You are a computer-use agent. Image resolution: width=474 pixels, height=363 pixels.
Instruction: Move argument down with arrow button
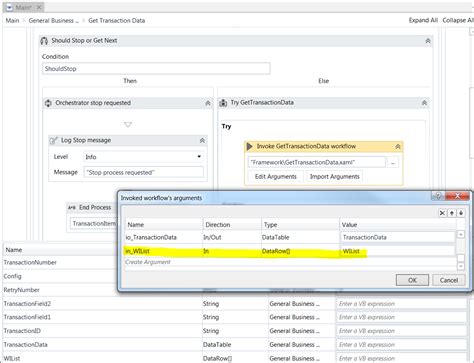(x=461, y=213)
